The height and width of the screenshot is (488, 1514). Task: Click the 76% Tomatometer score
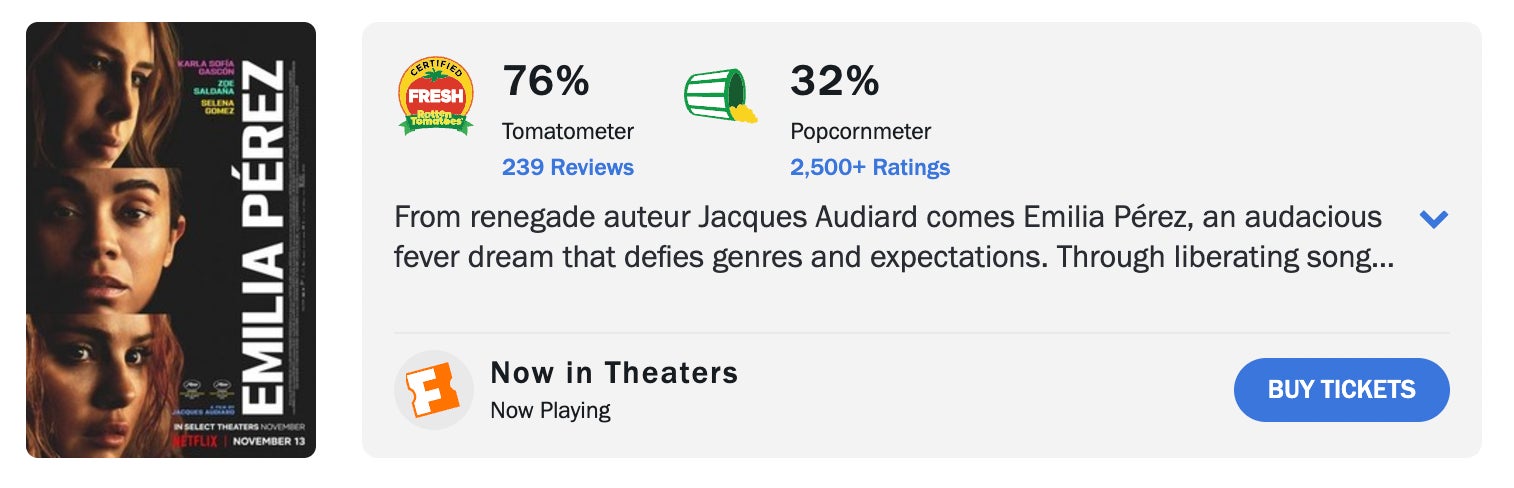pos(546,81)
